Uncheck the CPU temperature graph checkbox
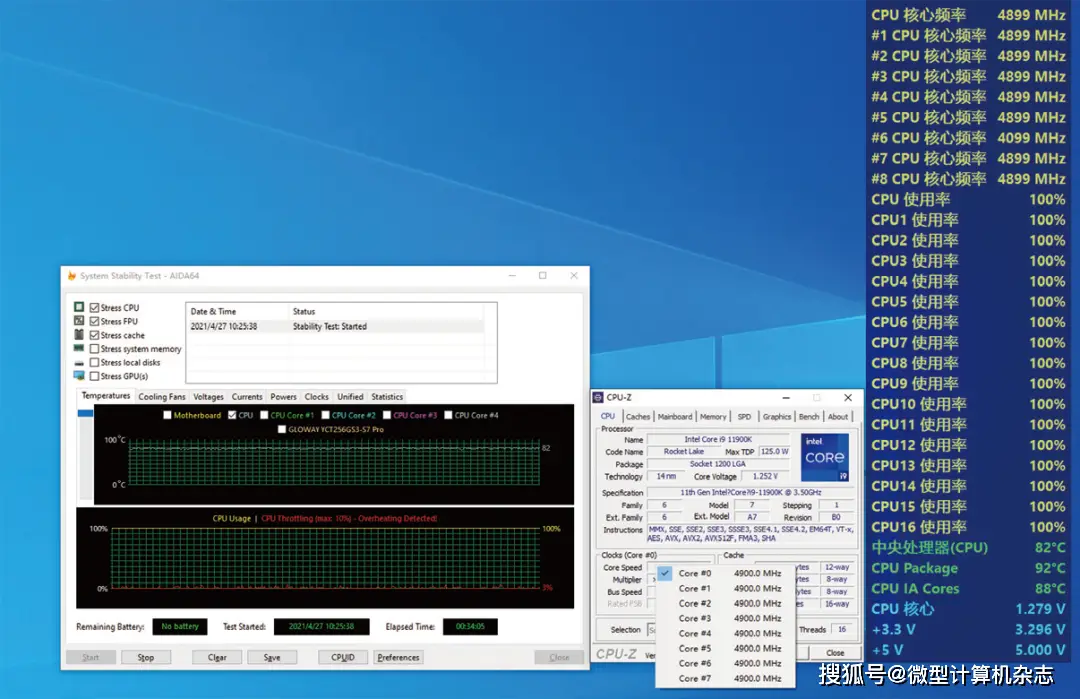Viewport: 1080px width, 699px height. coord(232,415)
